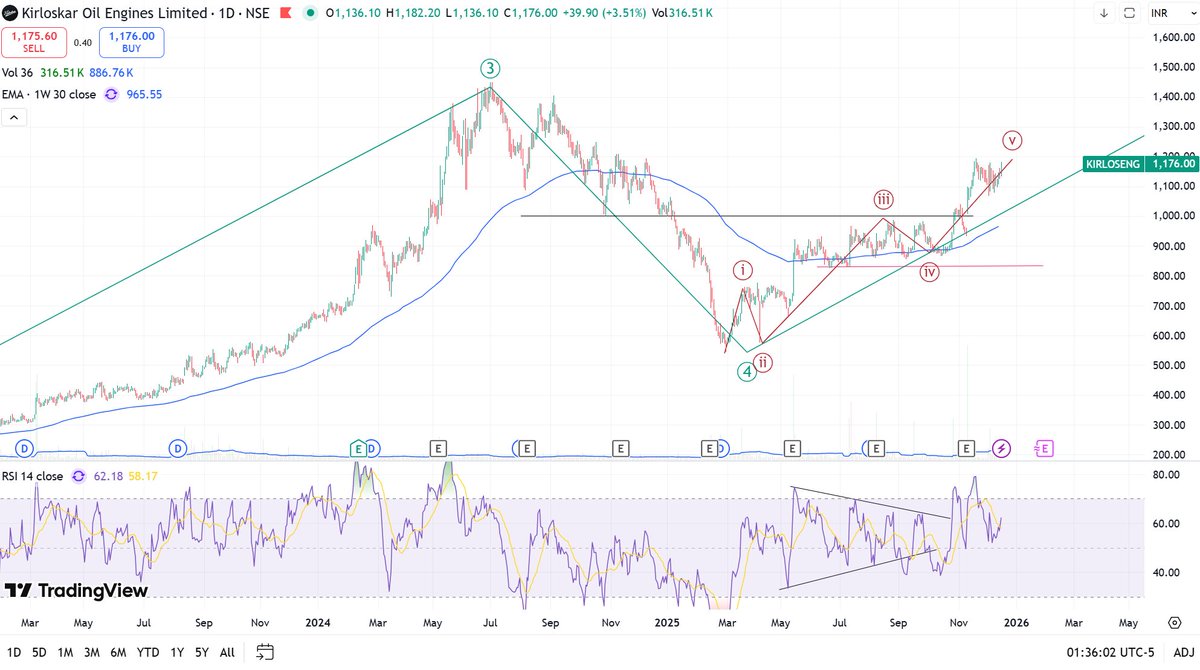Select the 1Y time range

(x=176, y=652)
